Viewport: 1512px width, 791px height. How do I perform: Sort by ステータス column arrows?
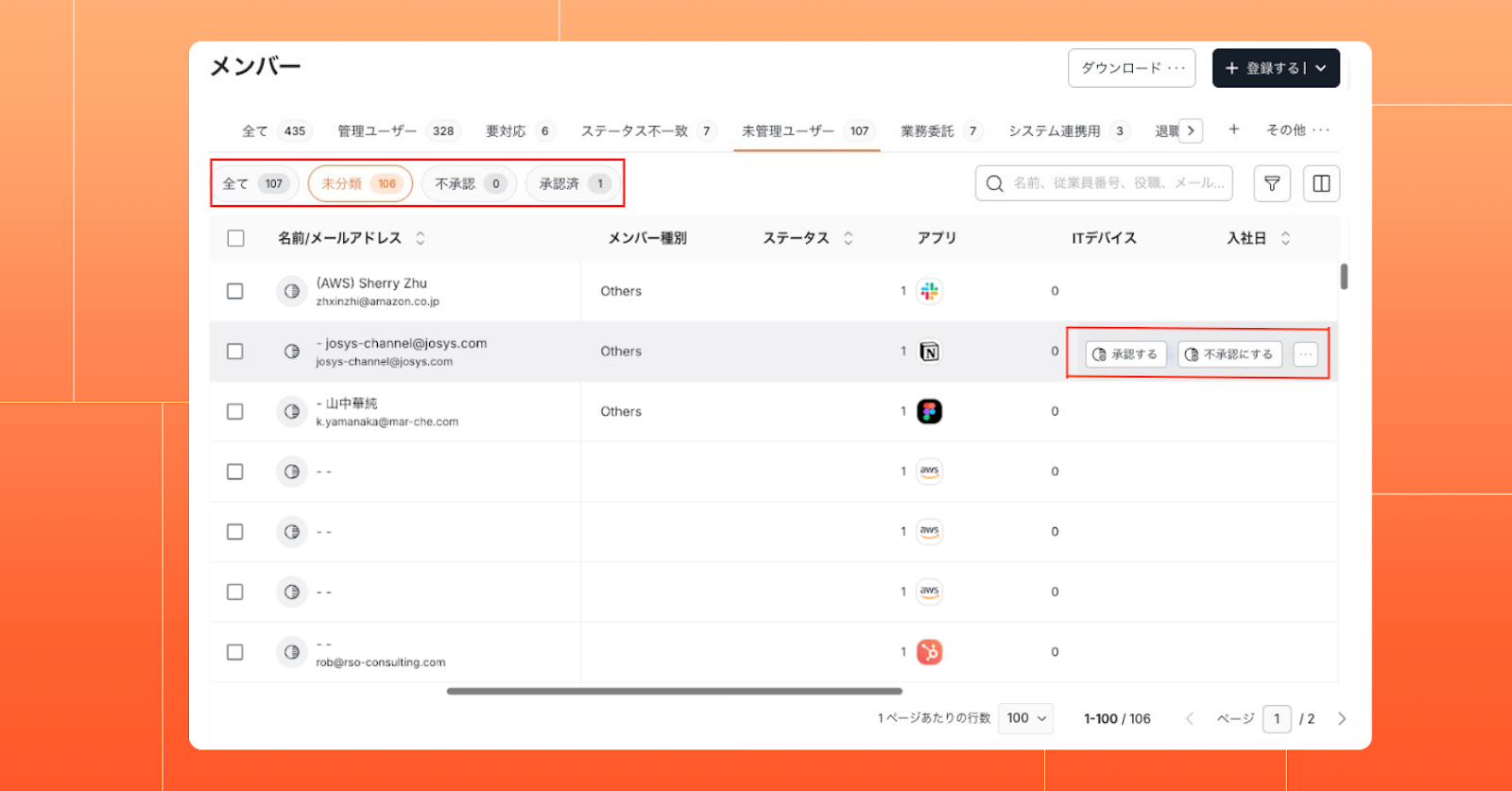[x=849, y=238]
